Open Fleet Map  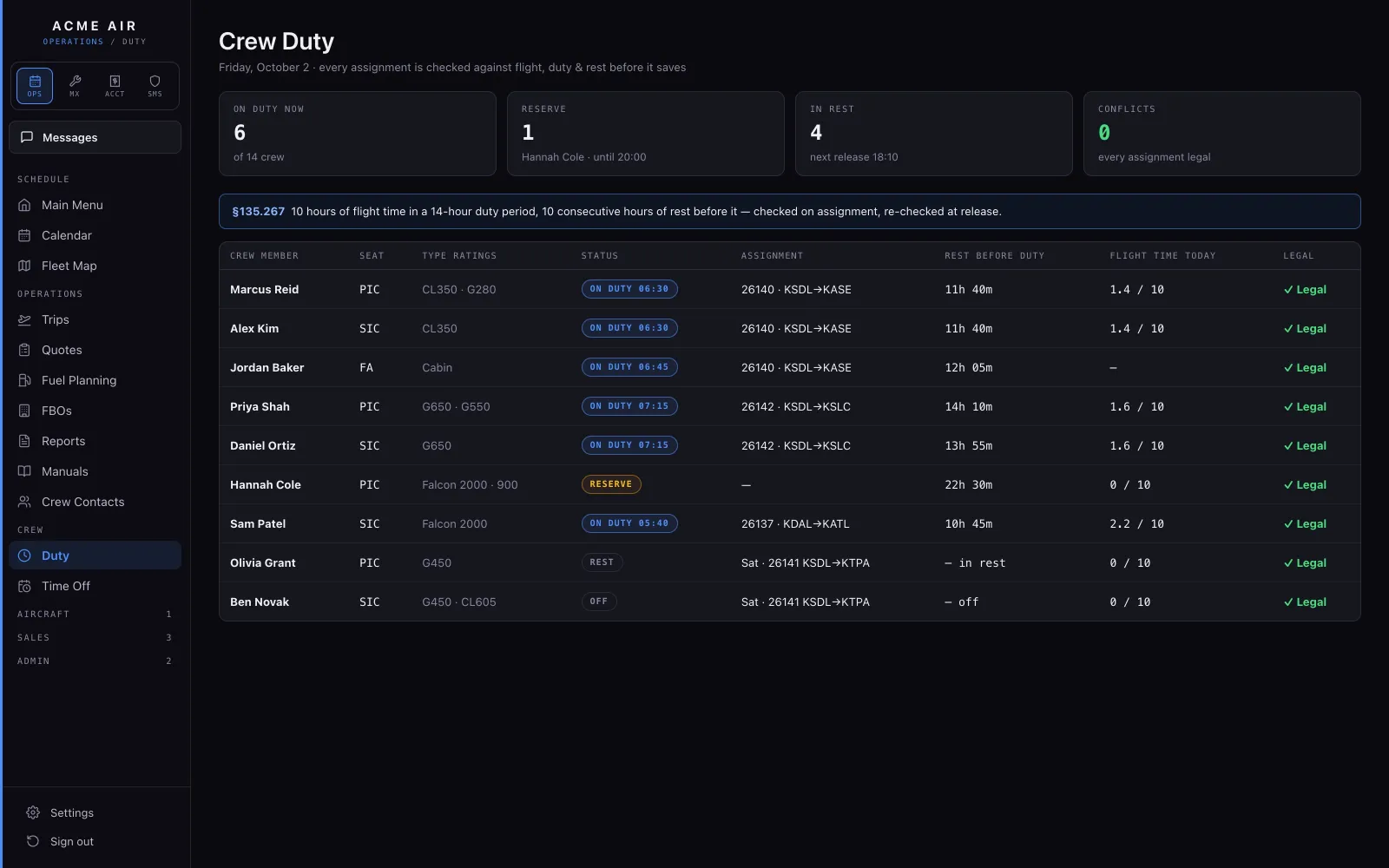click(x=95, y=266)
